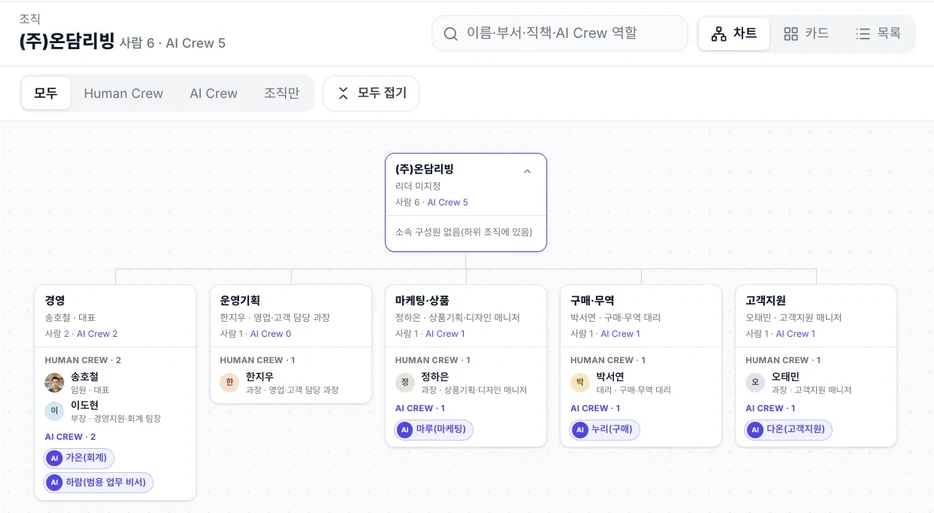Click the (주)온담리빙 page header title
This screenshot has width=934, height=513.
click(67, 41)
